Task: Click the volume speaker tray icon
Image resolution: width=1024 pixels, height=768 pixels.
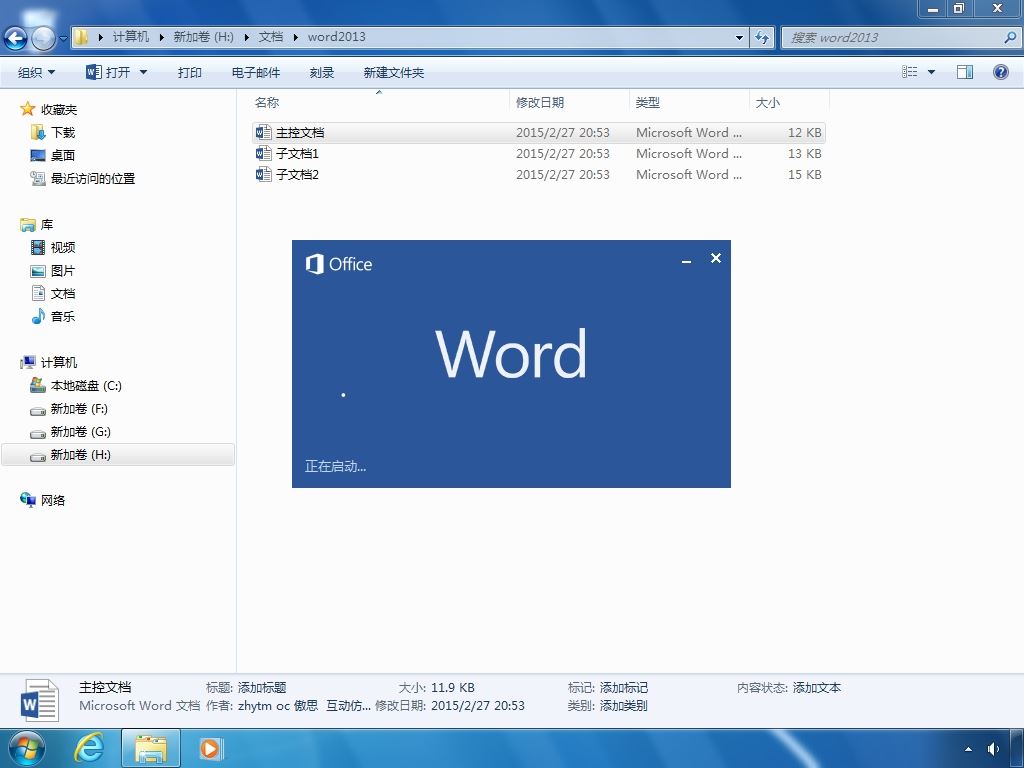Action: click(993, 749)
